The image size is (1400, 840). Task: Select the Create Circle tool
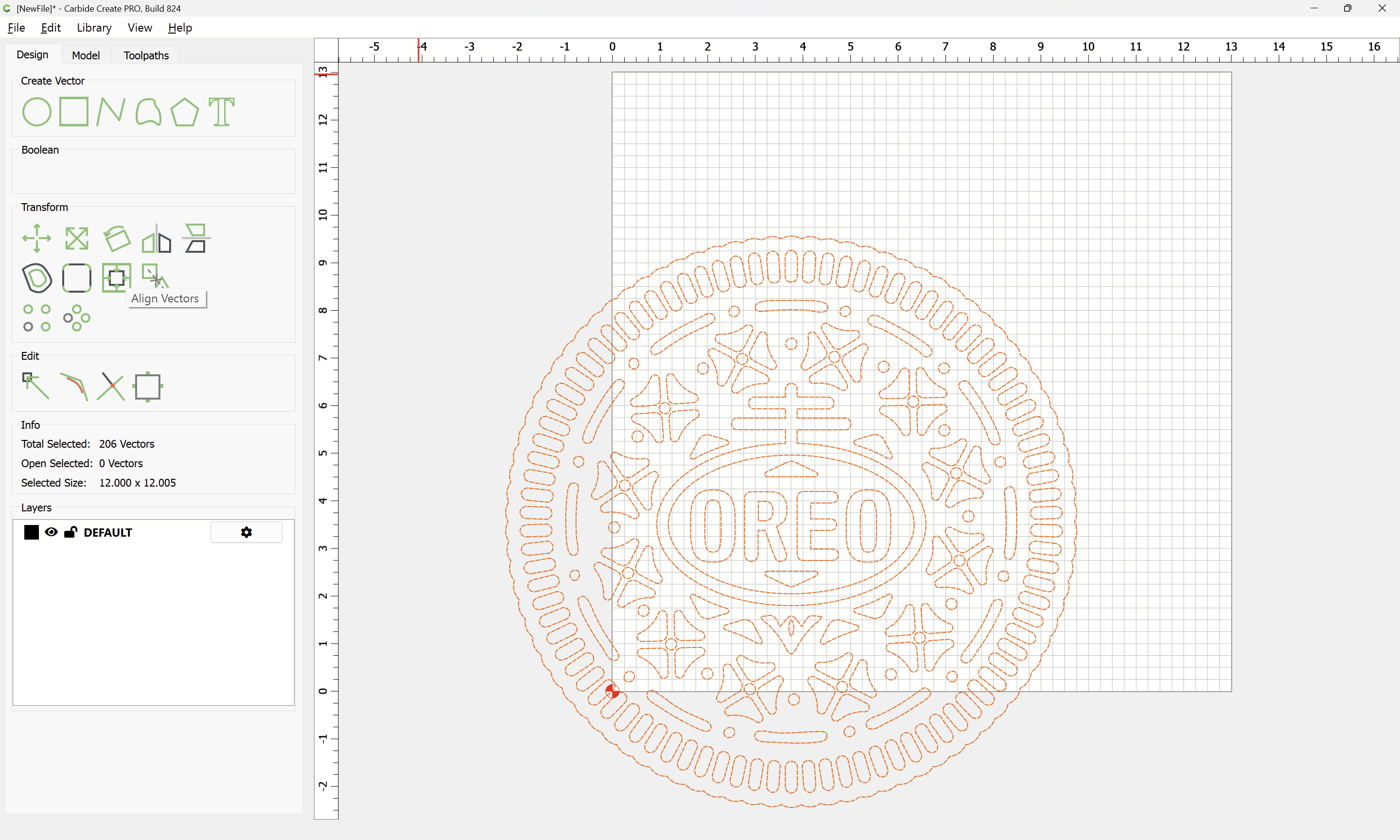point(37,111)
